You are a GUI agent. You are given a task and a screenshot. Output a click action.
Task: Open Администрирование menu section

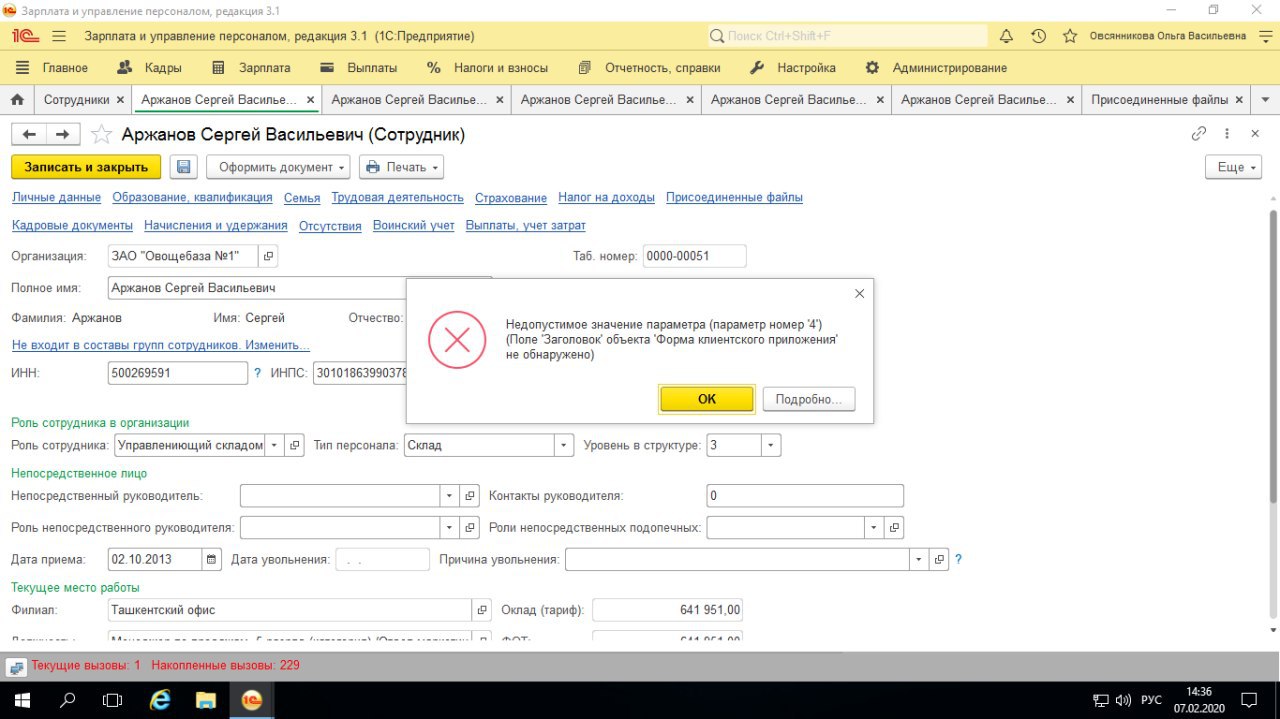pyautogui.click(x=936, y=68)
